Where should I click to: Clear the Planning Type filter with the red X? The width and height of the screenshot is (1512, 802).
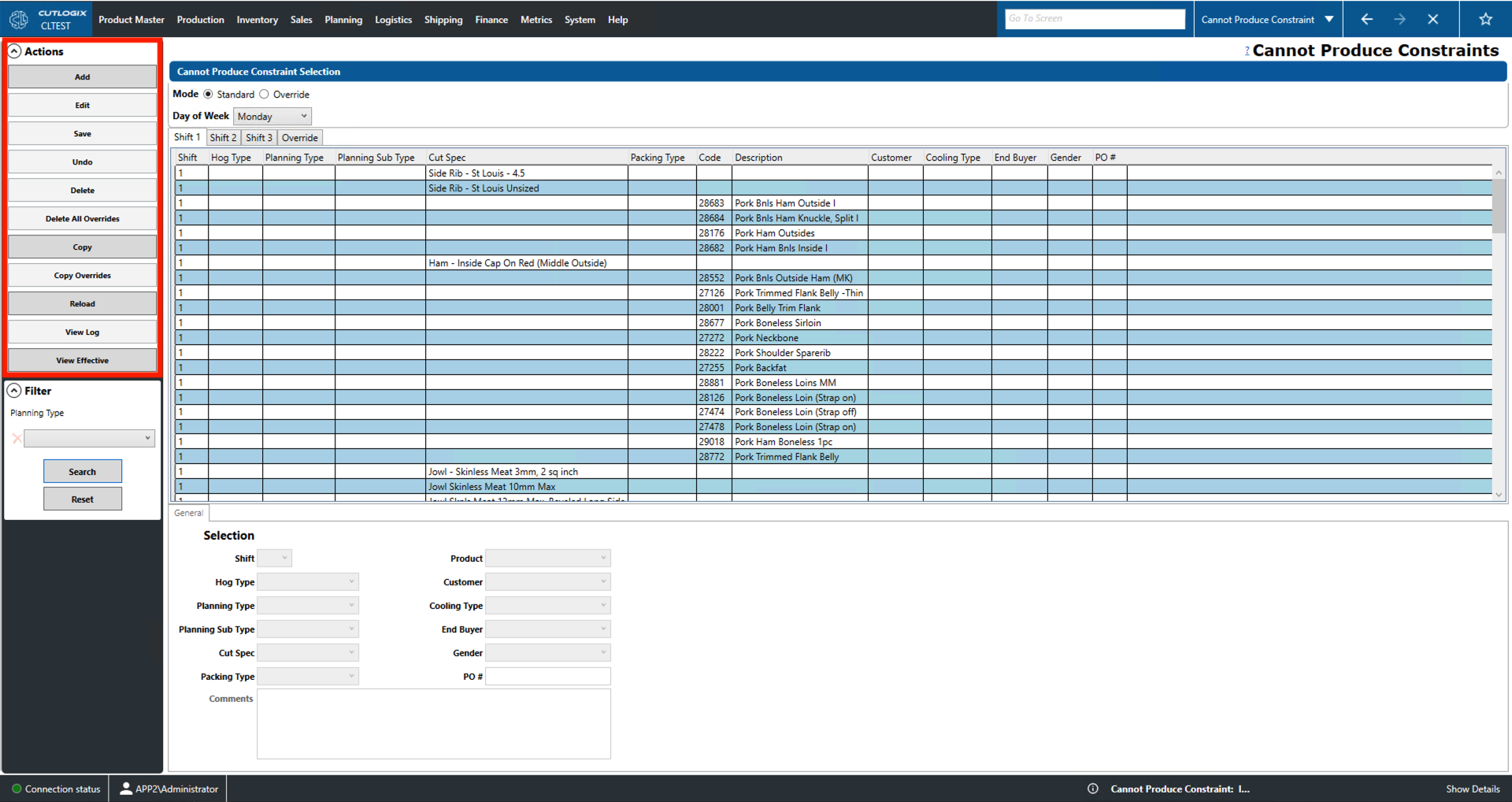17,438
